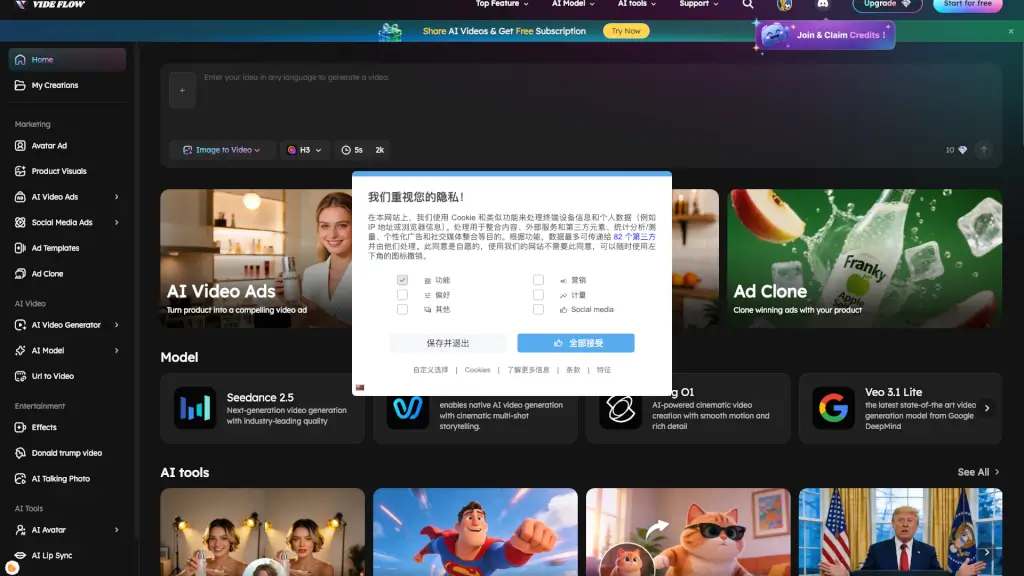
Task: Click the search magnifier in top bar
Action: click(x=748, y=4)
